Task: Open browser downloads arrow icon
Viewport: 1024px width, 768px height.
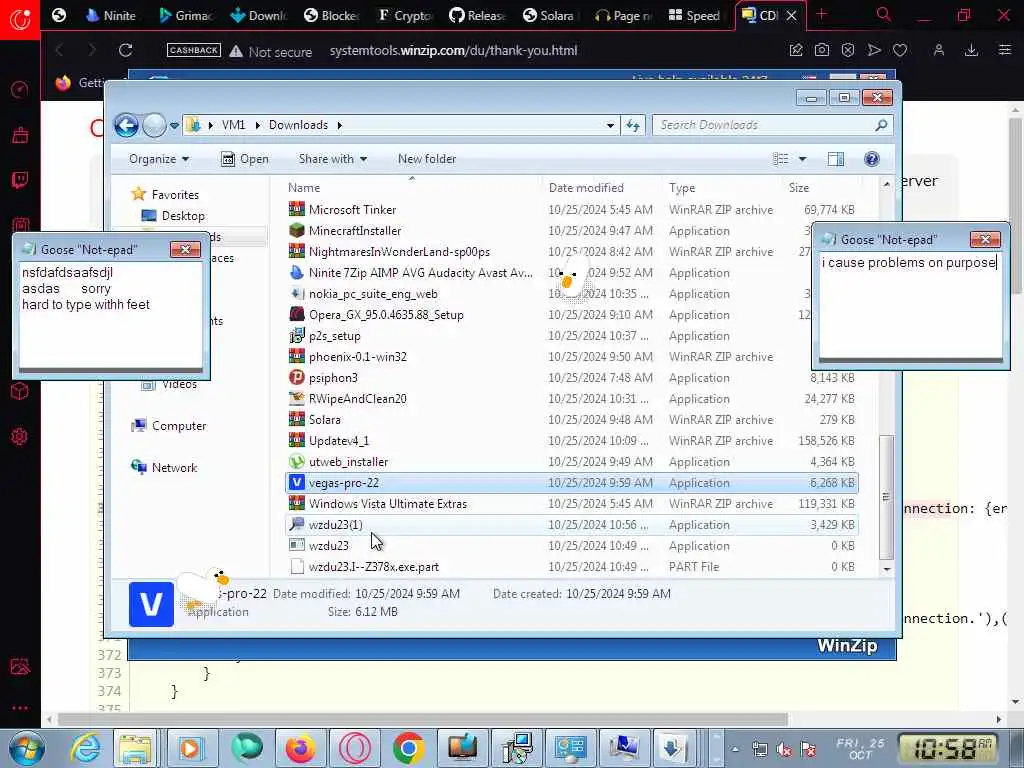Action: [x=971, y=50]
